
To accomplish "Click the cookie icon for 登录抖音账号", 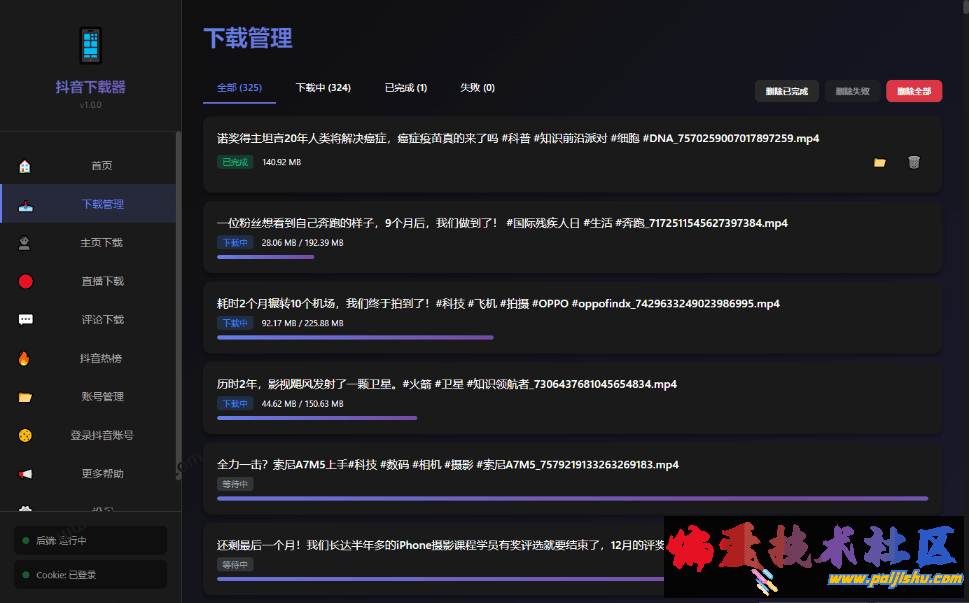I will [25, 435].
